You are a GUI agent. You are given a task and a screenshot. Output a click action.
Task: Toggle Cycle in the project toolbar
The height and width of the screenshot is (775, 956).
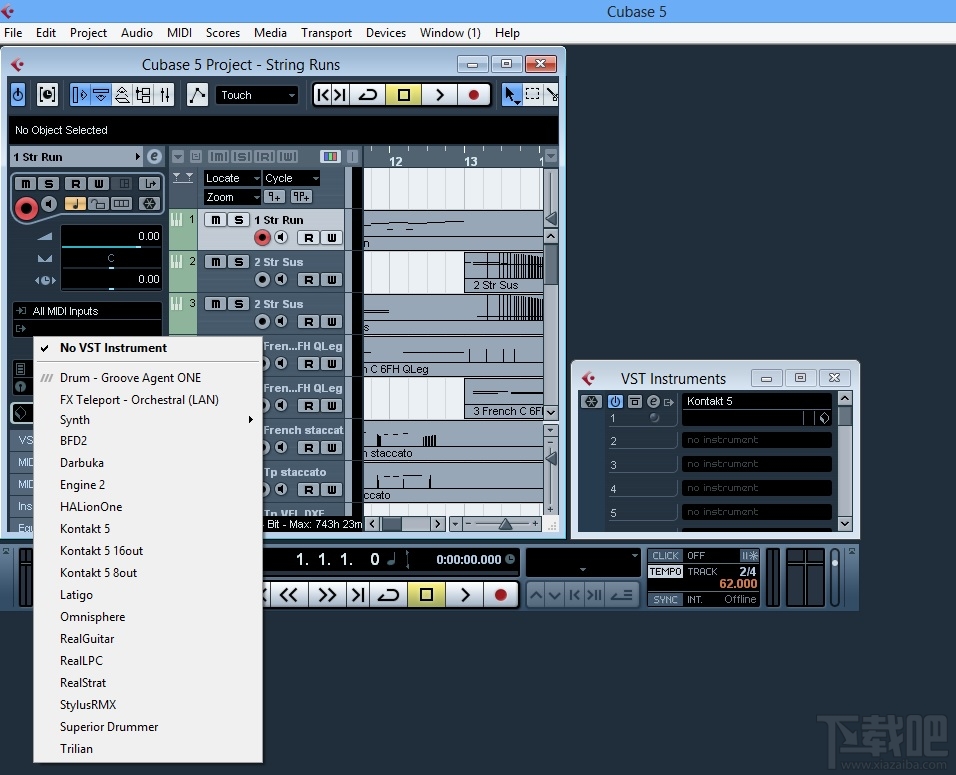[x=368, y=95]
